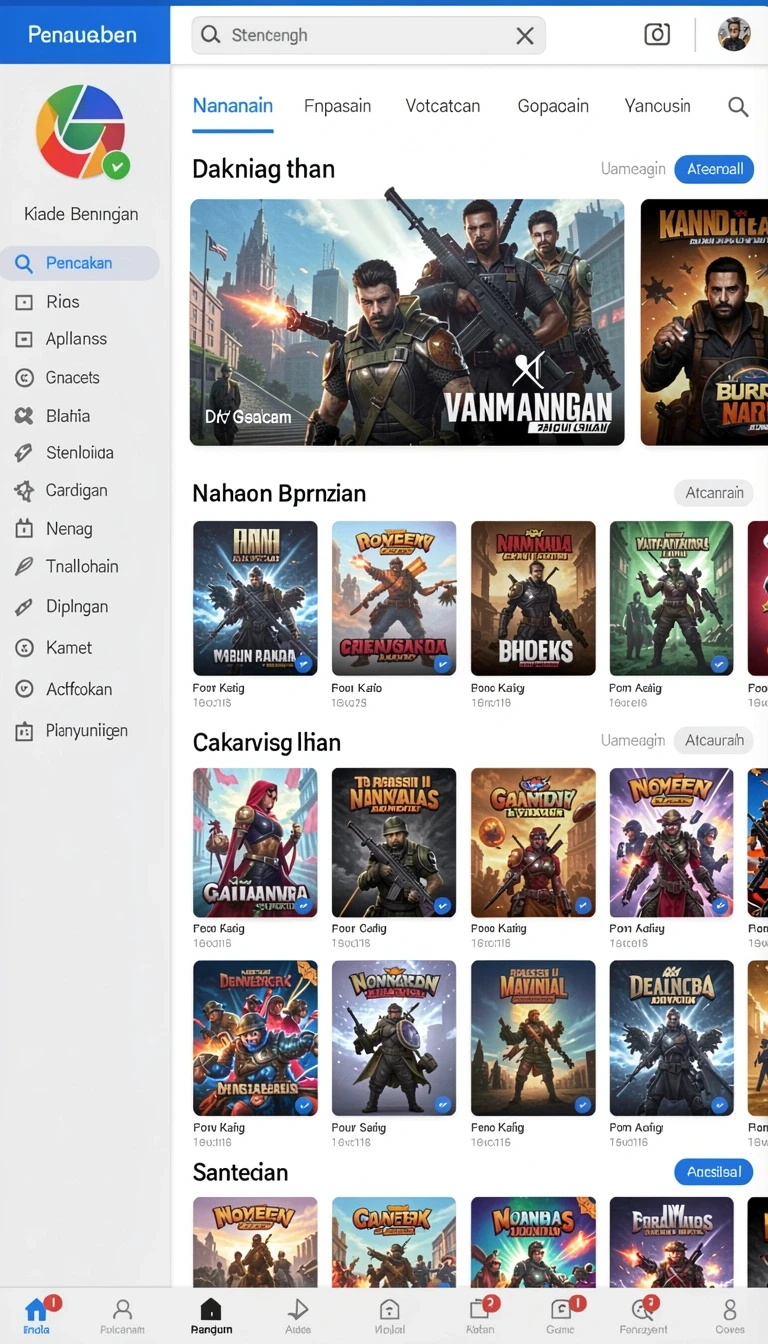The image size is (768, 1344).
Task: Switch to the Gopacain tab
Action: 553,106
